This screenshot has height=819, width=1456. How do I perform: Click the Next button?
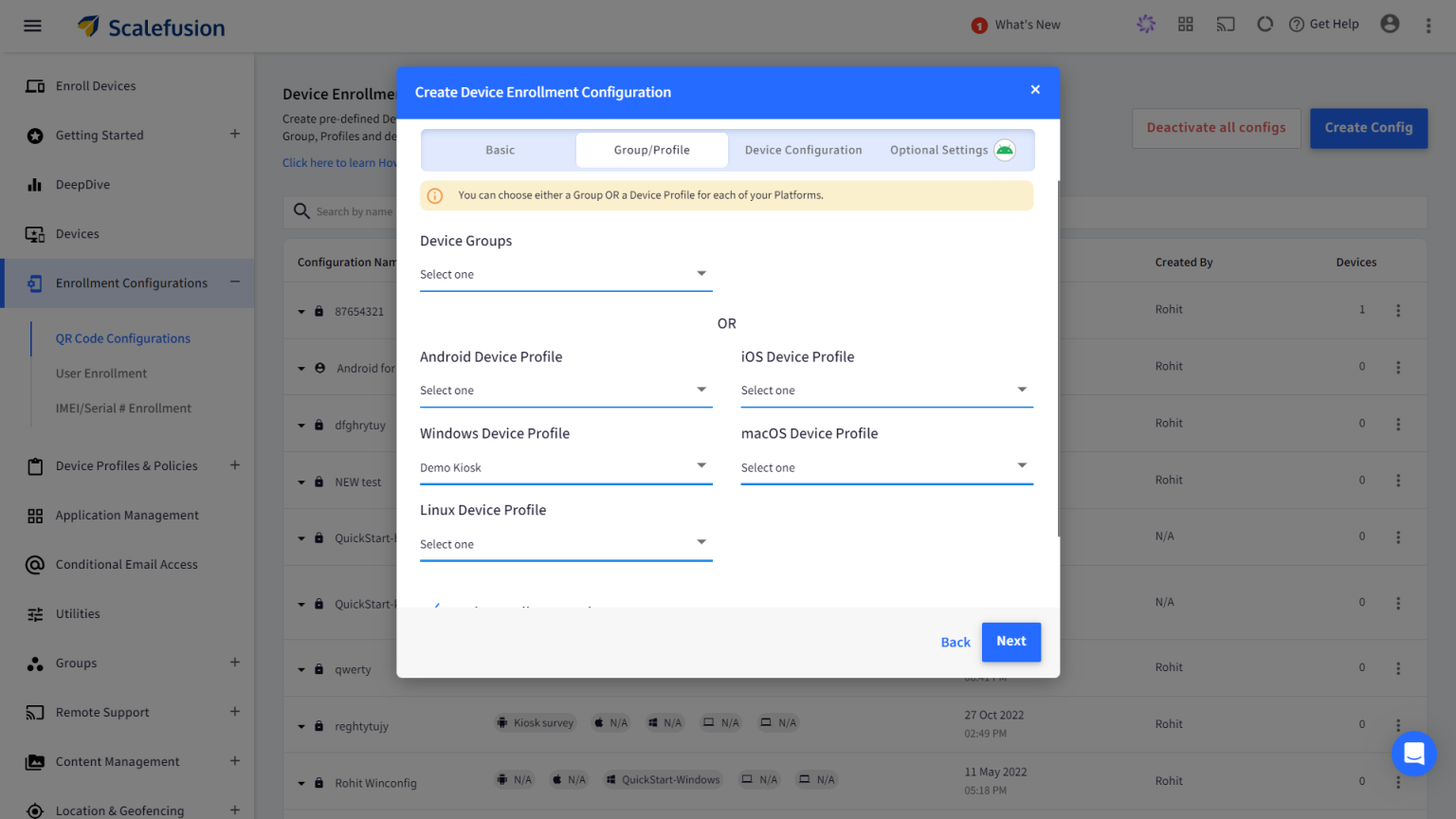(1010, 642)
